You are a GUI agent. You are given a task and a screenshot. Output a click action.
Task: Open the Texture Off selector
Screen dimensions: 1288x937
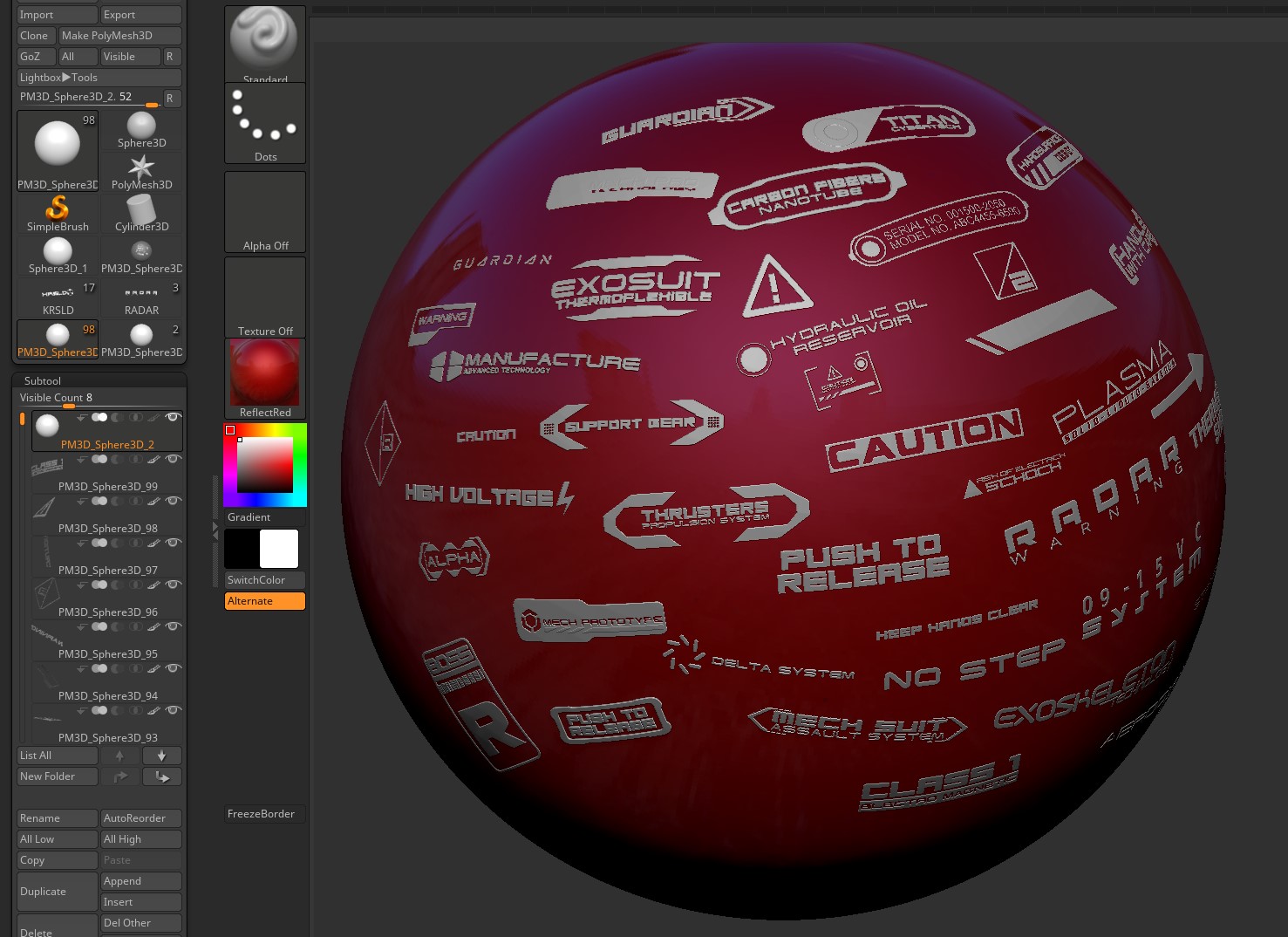(x=265, y=298)
